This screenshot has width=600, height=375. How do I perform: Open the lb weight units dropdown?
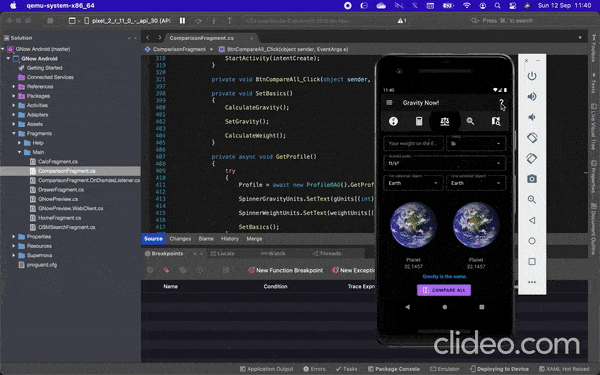click(x=476, y=143)
